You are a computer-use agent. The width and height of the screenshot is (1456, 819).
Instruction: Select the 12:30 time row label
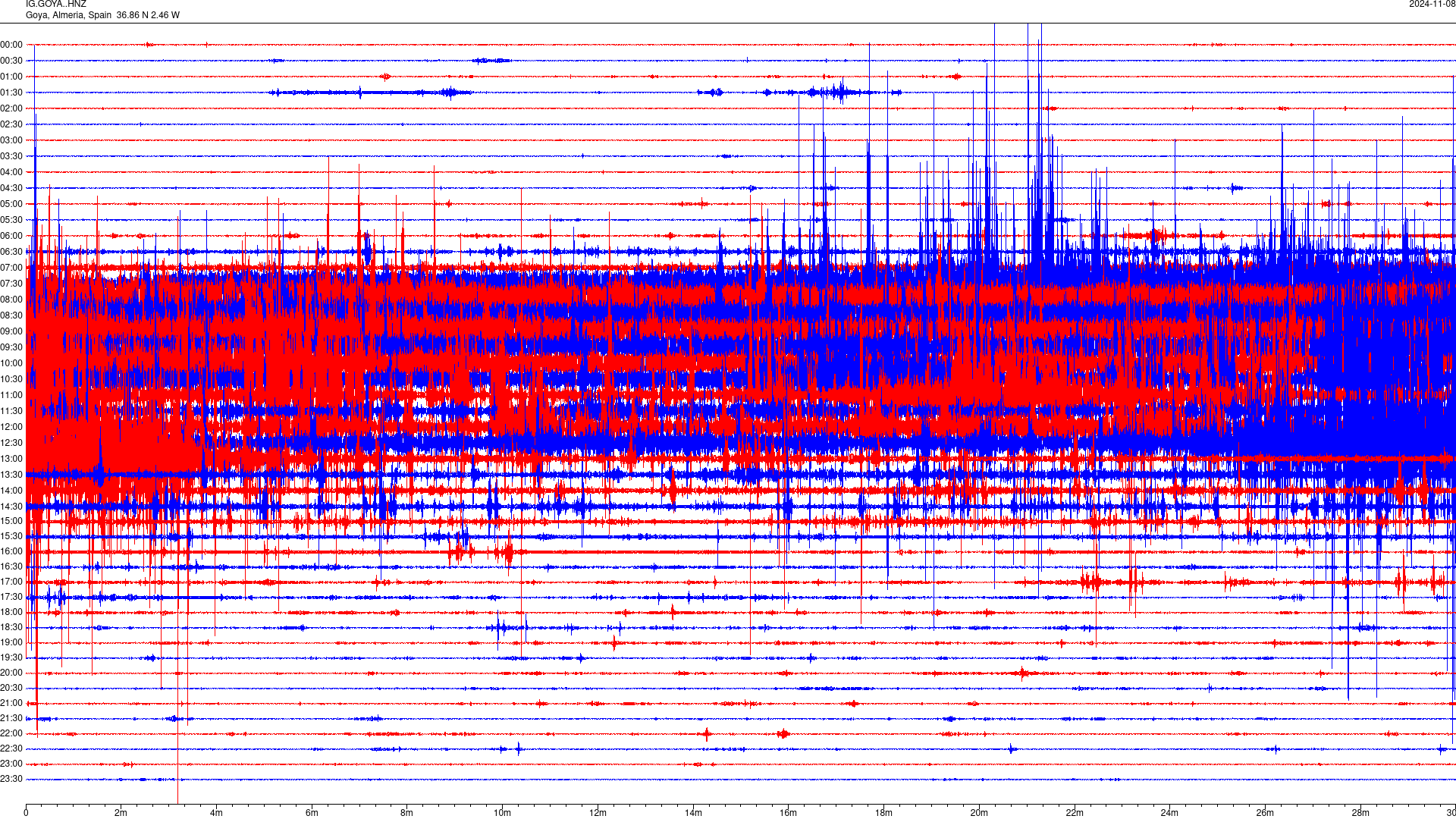click(x=11, y=443)
